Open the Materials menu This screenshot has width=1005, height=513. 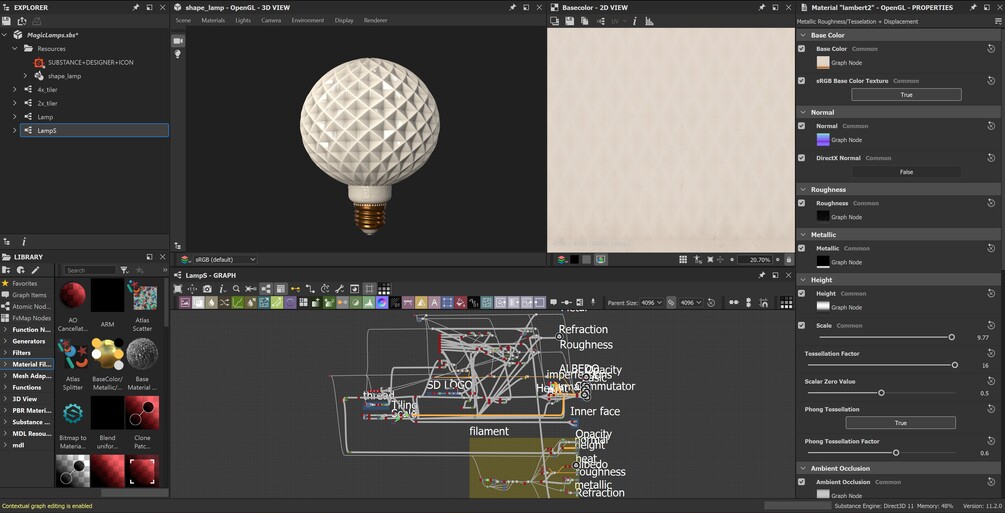(213, 21)
